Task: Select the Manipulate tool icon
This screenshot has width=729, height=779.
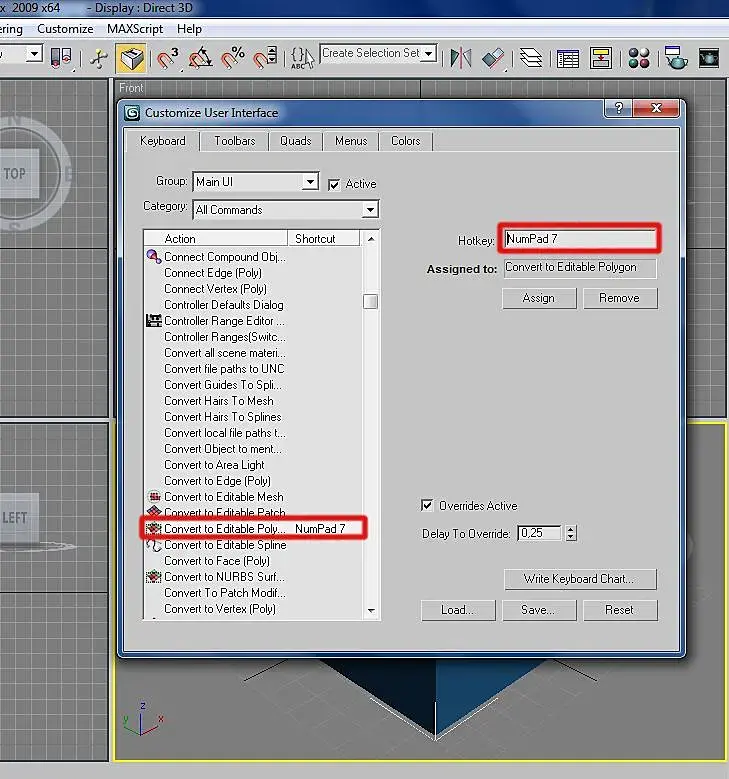Action: pos(98,58)
